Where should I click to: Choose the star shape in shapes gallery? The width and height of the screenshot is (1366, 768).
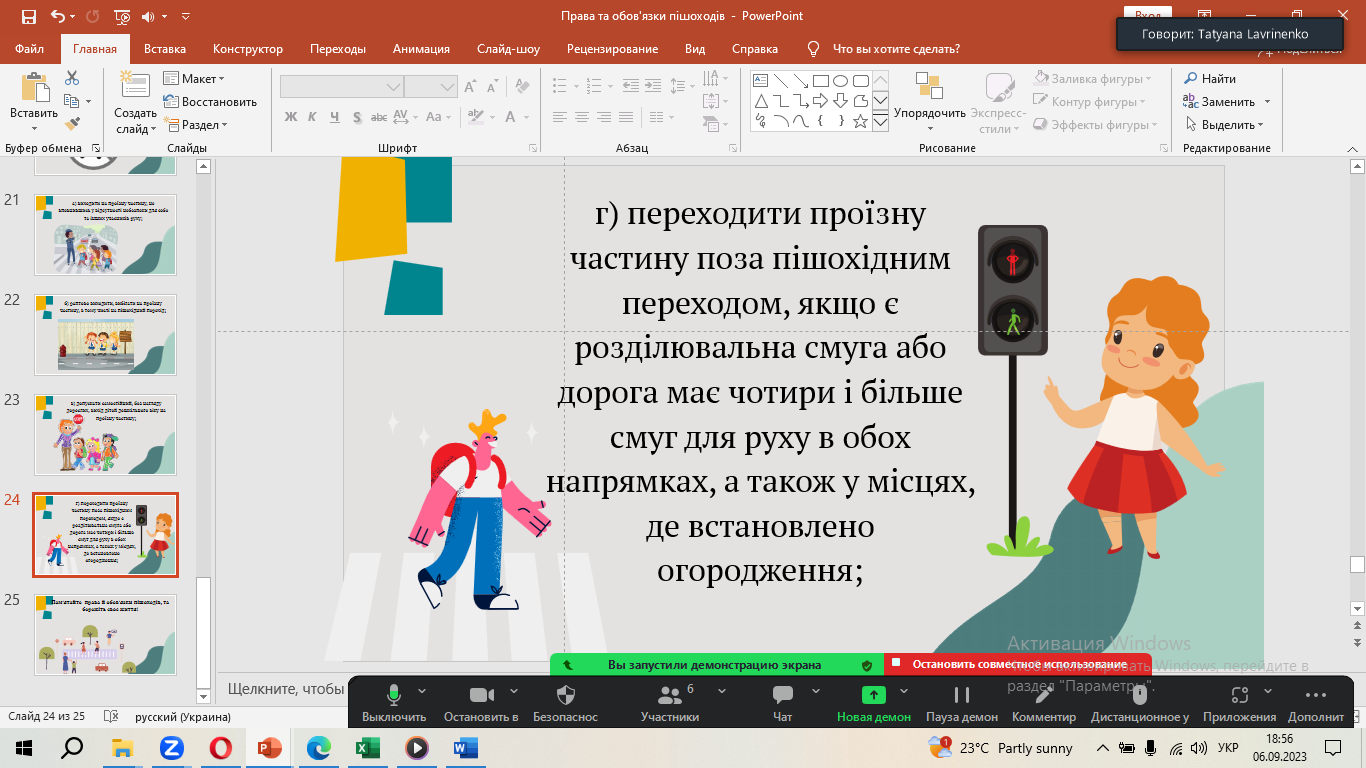860,120
